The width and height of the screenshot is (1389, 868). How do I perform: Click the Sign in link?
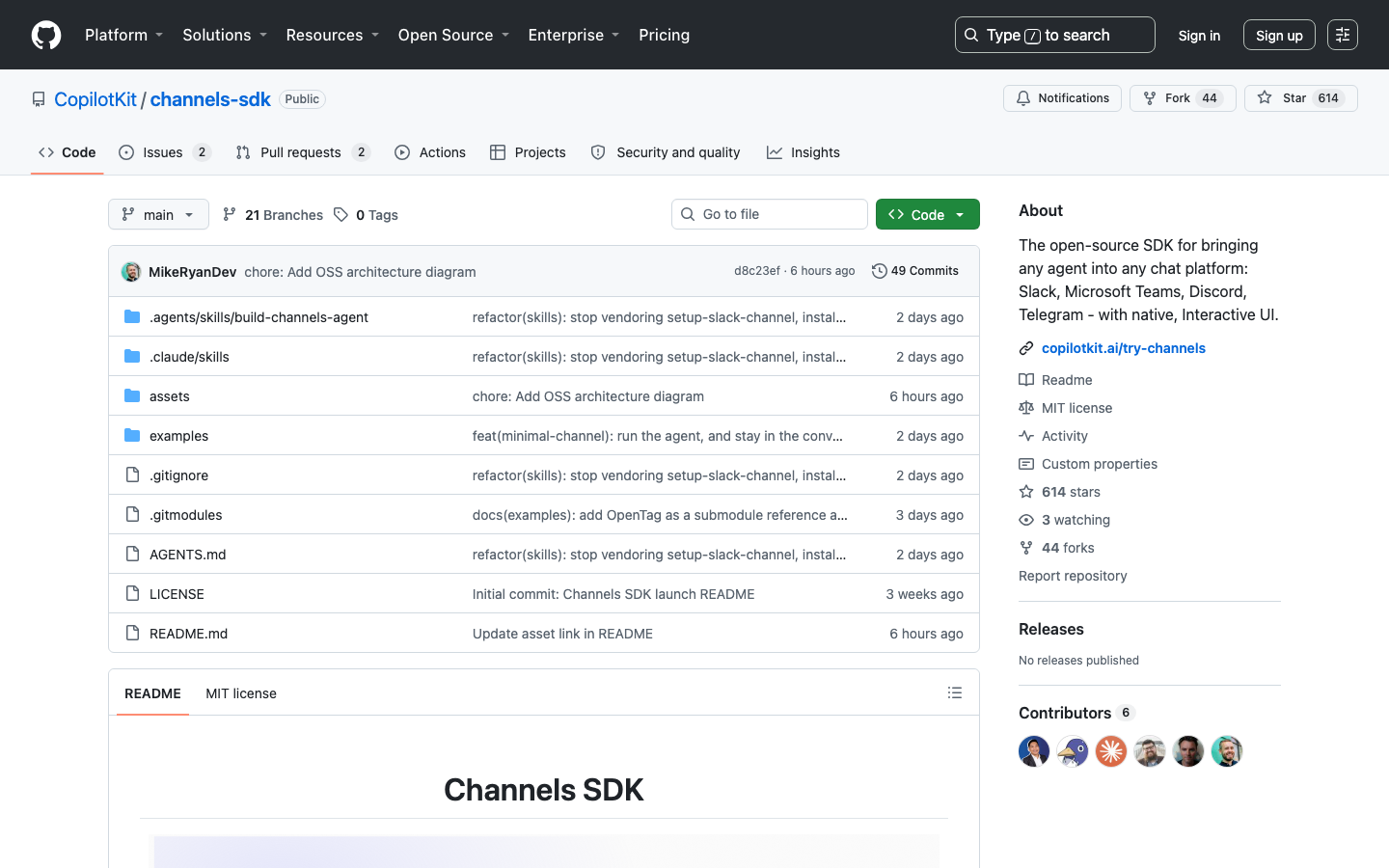(x=1199, y=35)
